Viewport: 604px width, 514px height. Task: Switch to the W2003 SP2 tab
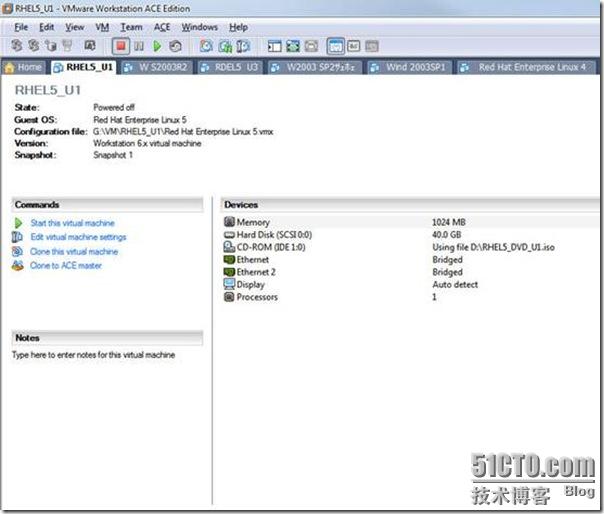tap(315, 67)
